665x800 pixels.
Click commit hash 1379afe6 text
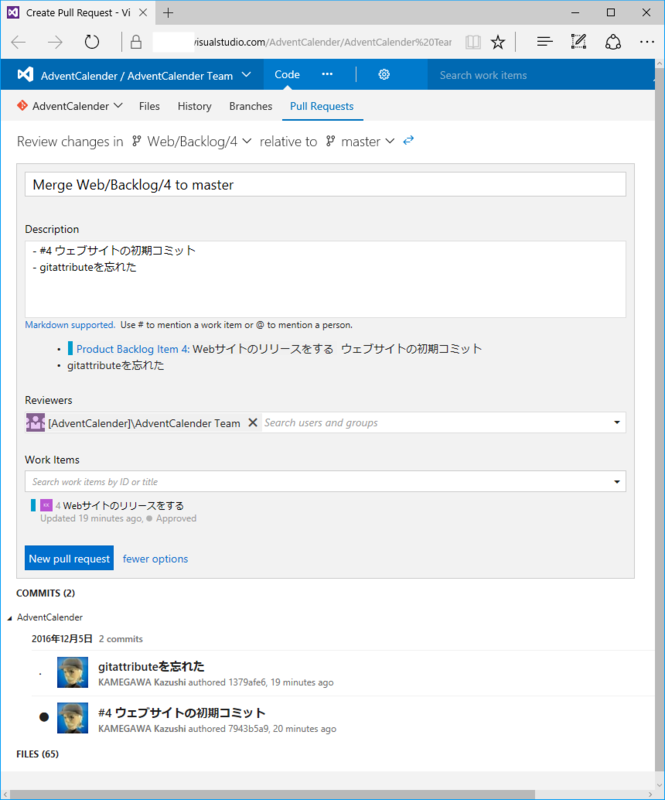(x=247, y=682)
